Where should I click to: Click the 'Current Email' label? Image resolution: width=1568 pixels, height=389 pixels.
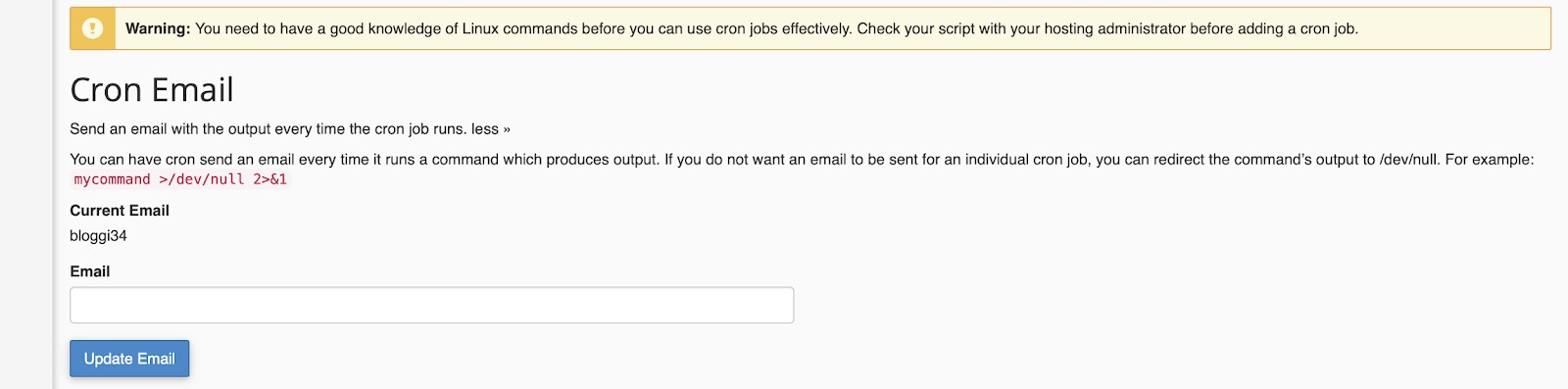point(120,211)
